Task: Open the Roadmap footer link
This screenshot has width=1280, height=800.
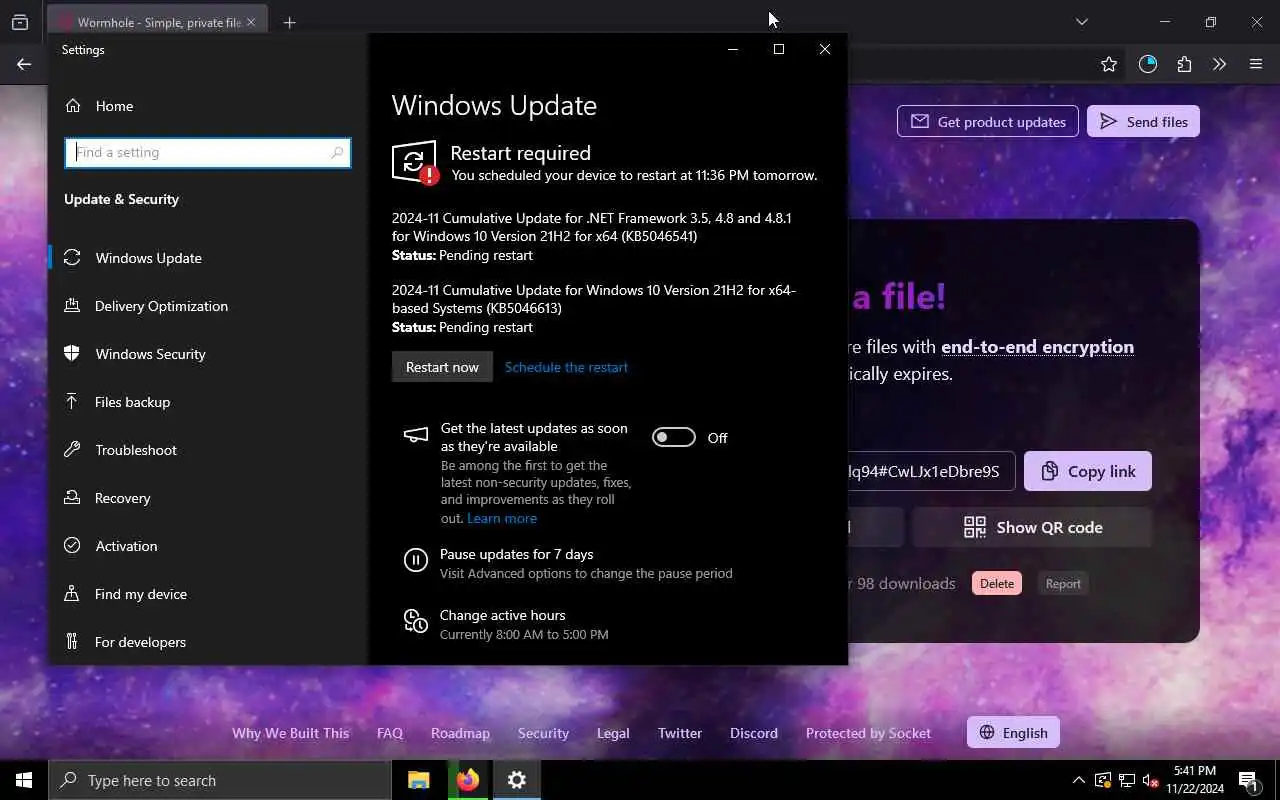Action: (460, 733)
